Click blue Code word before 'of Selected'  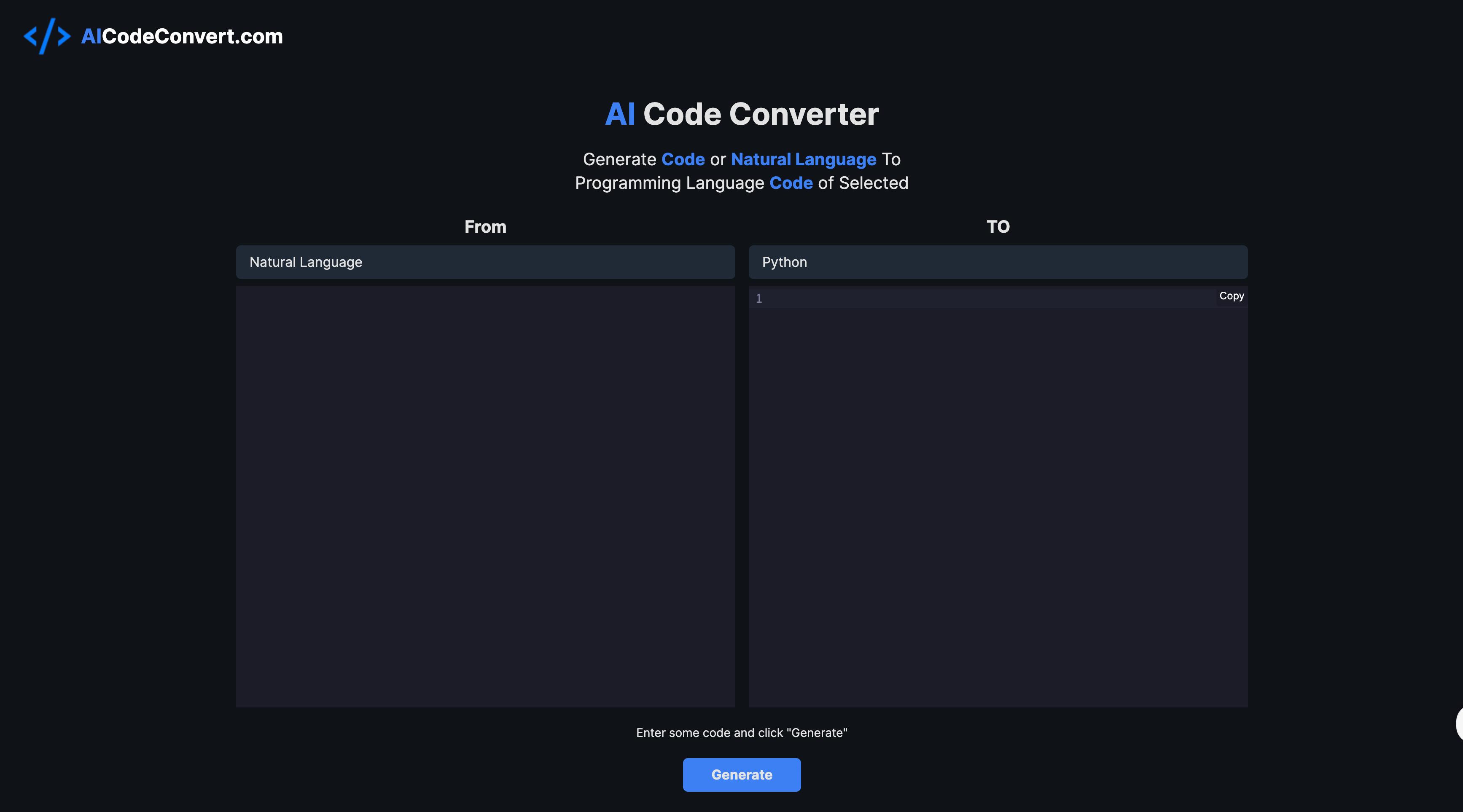[x=791, y=183]
